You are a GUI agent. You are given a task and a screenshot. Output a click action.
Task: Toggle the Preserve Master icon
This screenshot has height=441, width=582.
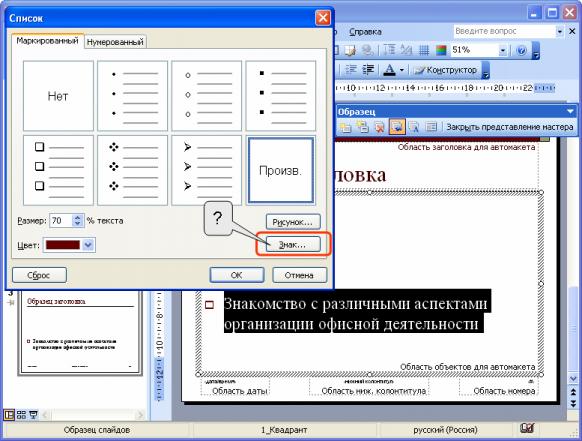coord(397,127)
